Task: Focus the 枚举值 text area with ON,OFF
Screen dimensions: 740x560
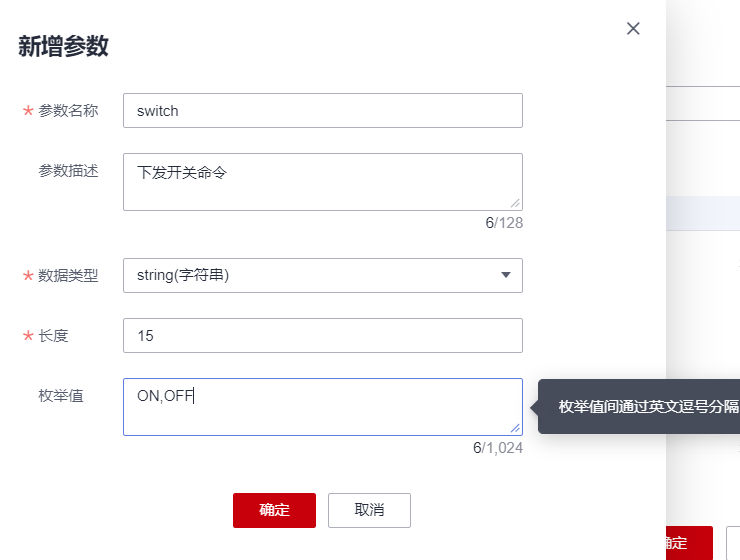Action: click(322, 406)
